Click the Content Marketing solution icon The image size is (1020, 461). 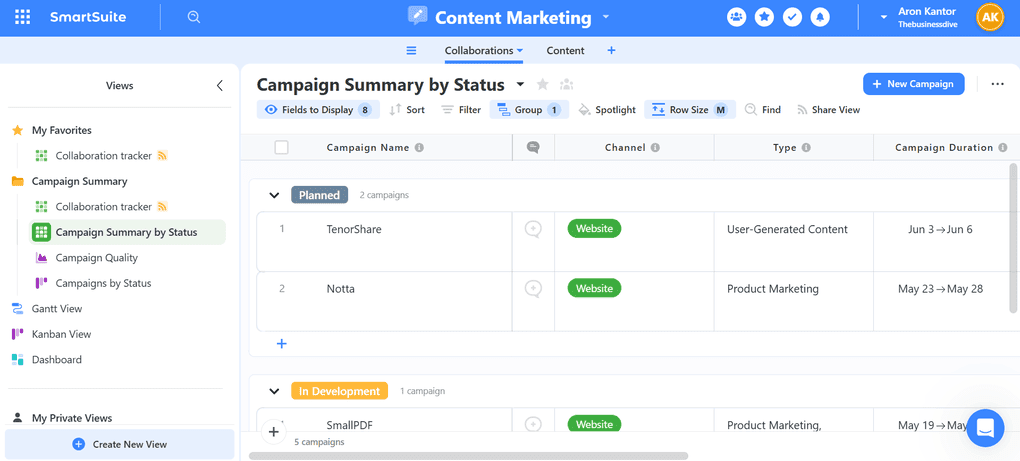(418, 16)
